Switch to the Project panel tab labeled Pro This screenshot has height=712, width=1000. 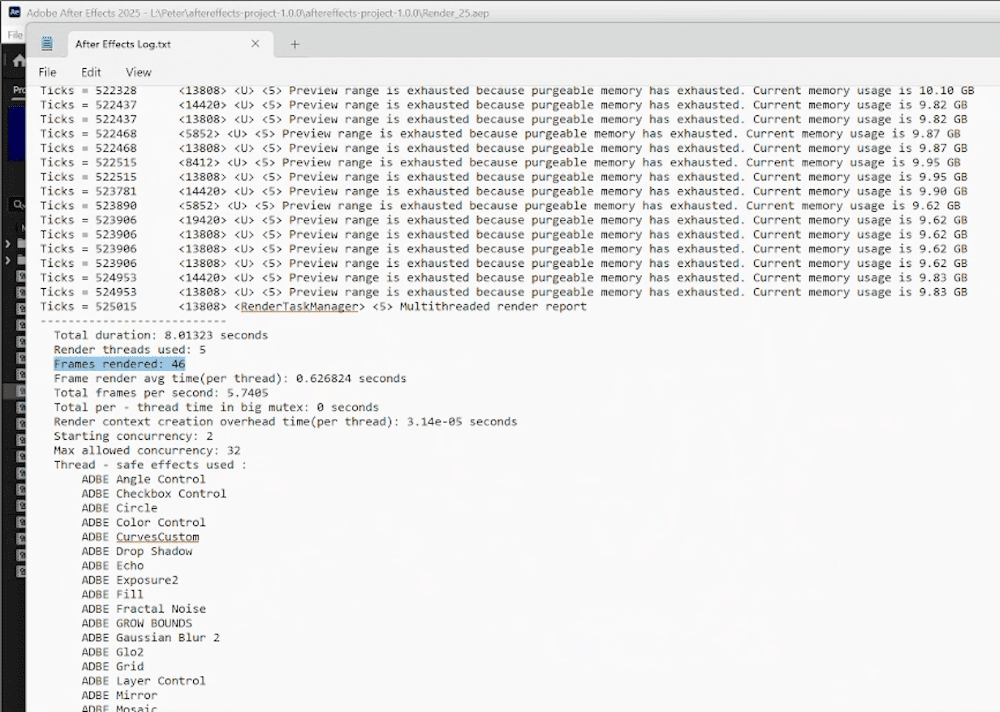[17, 87]
